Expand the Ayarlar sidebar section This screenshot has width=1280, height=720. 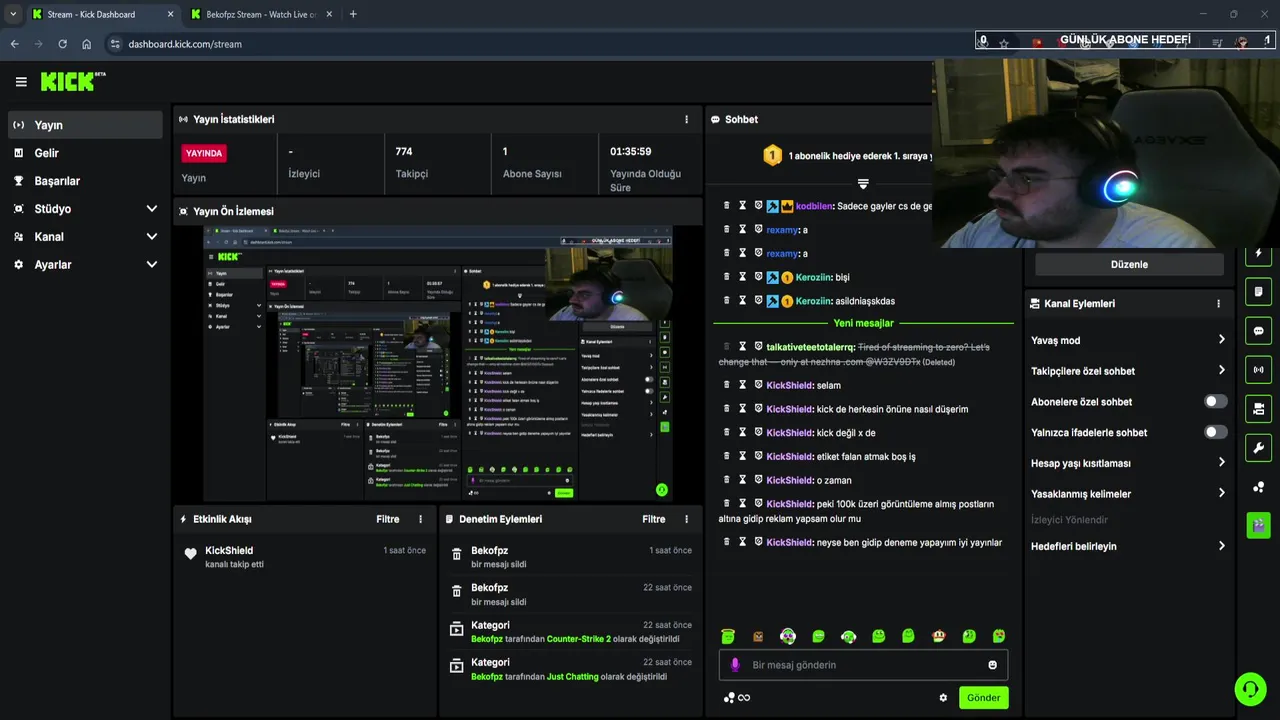pos(152,265)
